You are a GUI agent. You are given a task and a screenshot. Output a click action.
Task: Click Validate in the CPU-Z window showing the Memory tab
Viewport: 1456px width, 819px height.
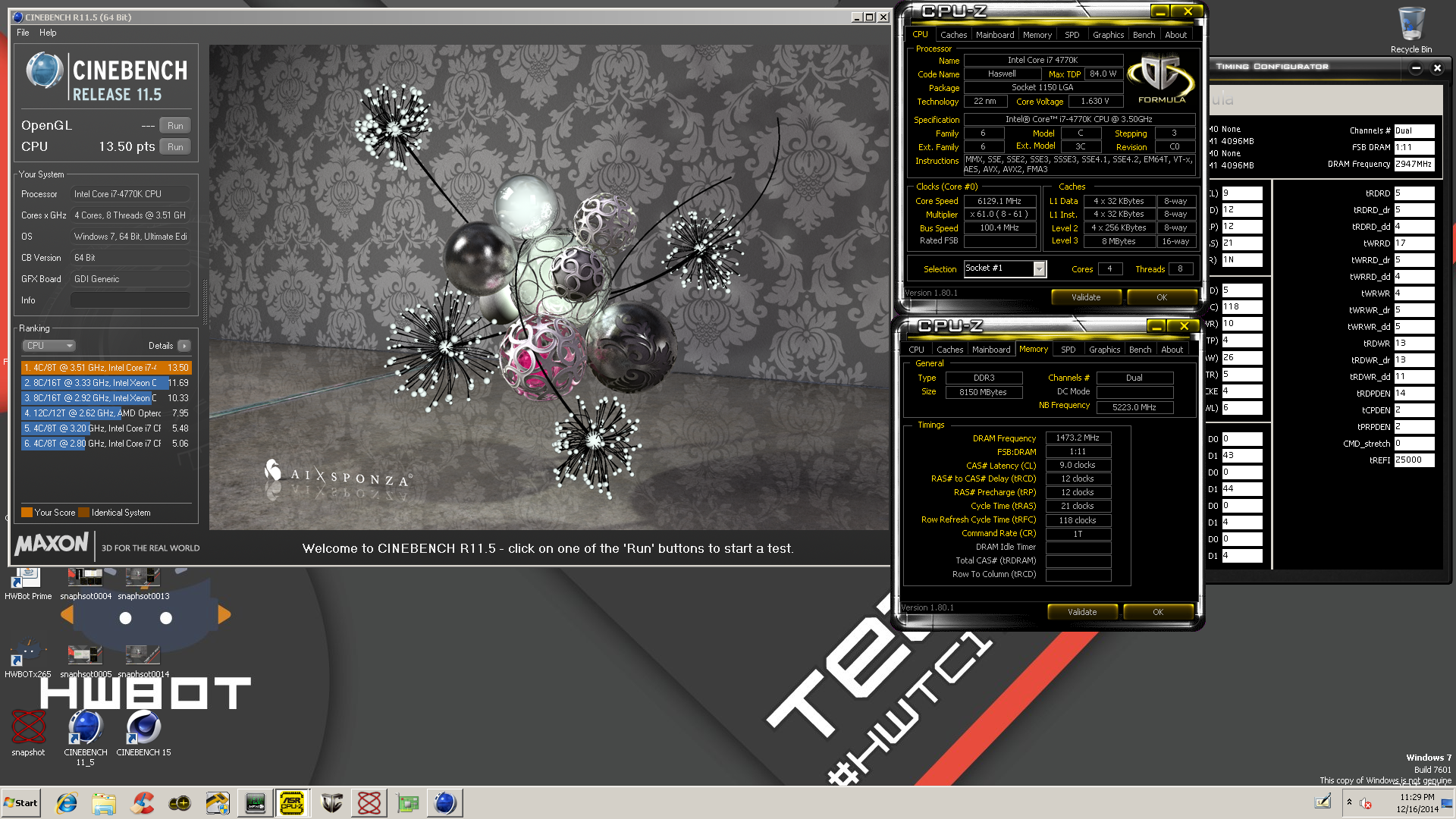point(1082,612)
